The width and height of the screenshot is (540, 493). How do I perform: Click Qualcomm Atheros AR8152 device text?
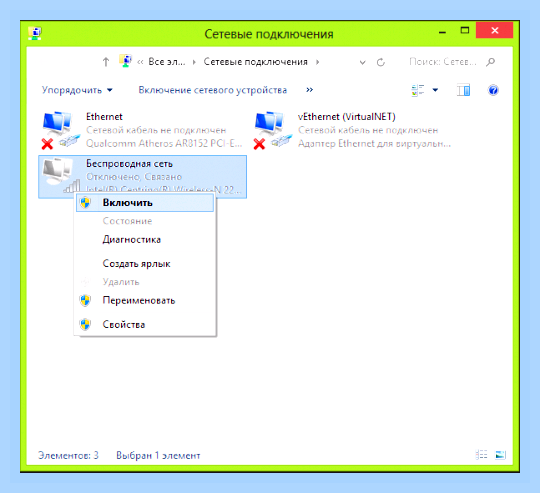point(164,143)
